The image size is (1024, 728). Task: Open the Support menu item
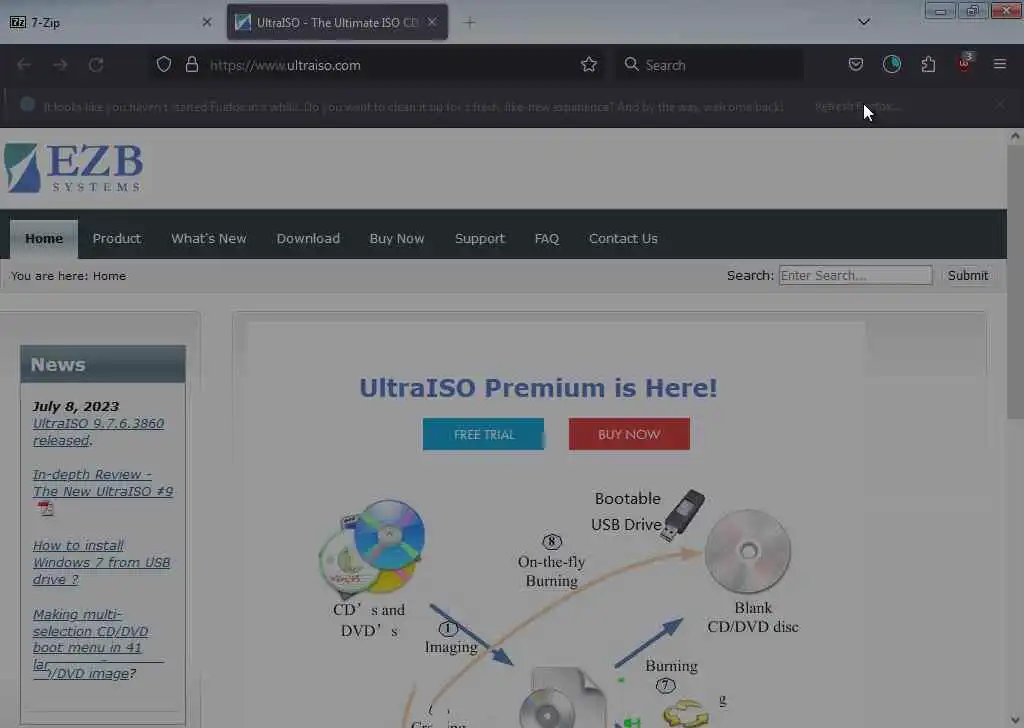480,239
